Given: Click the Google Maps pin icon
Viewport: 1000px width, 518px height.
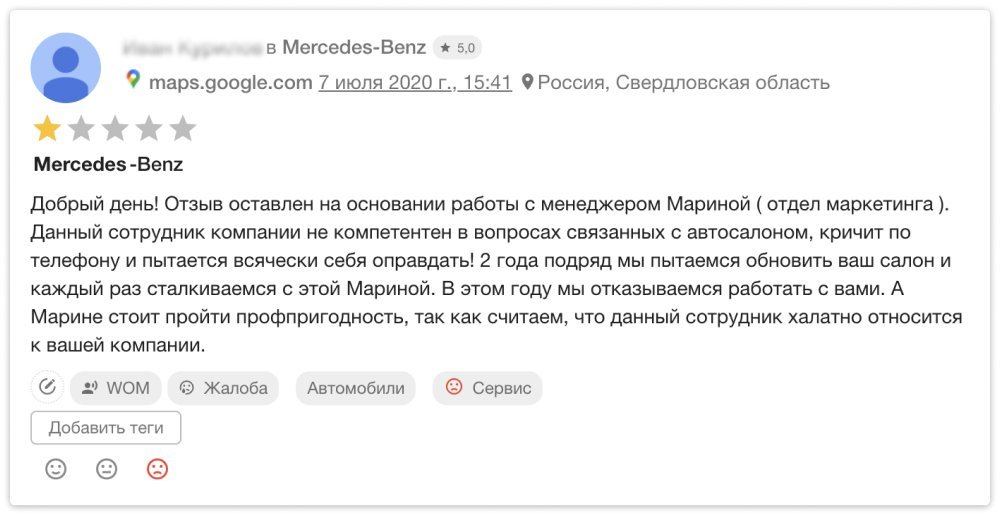Looking at the screenshot, I should [133, 79].
